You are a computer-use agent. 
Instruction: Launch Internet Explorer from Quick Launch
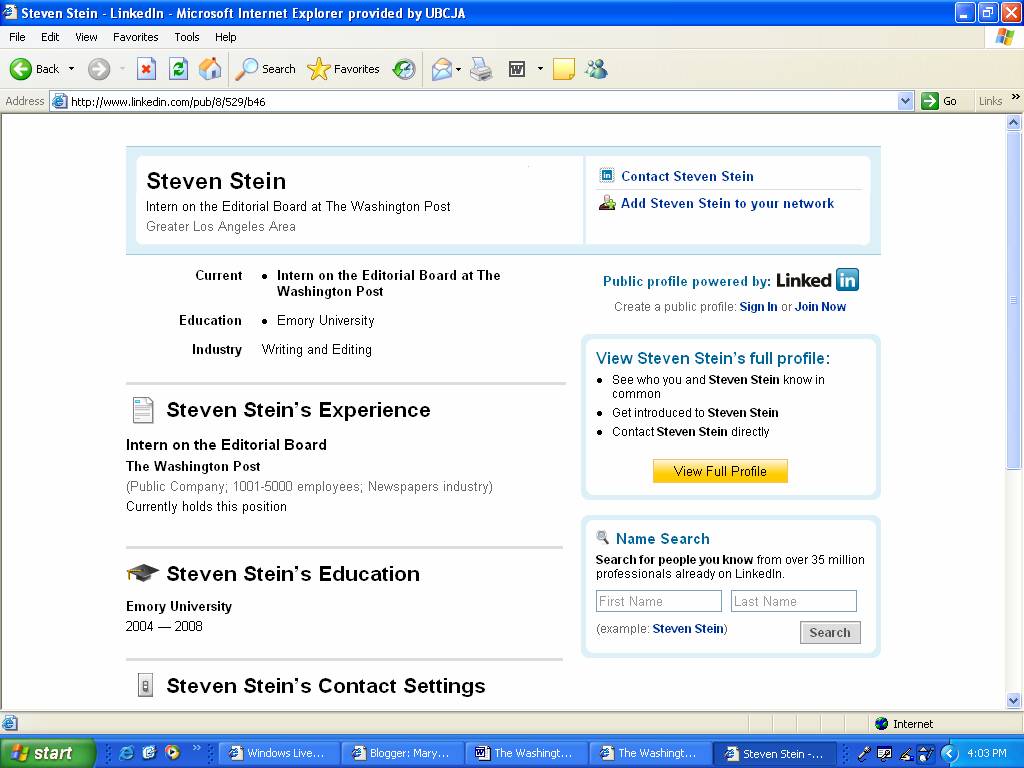point(126,753)
